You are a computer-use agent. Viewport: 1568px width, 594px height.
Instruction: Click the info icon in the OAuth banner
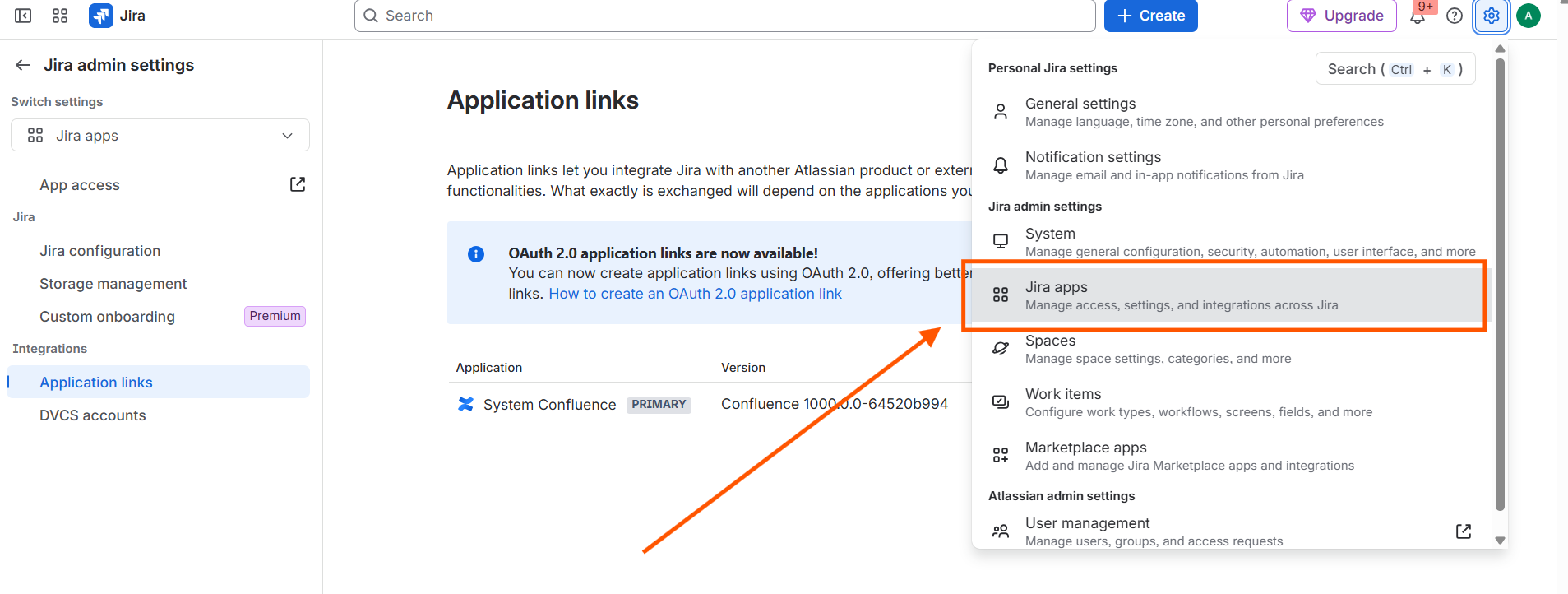[476, 254]
